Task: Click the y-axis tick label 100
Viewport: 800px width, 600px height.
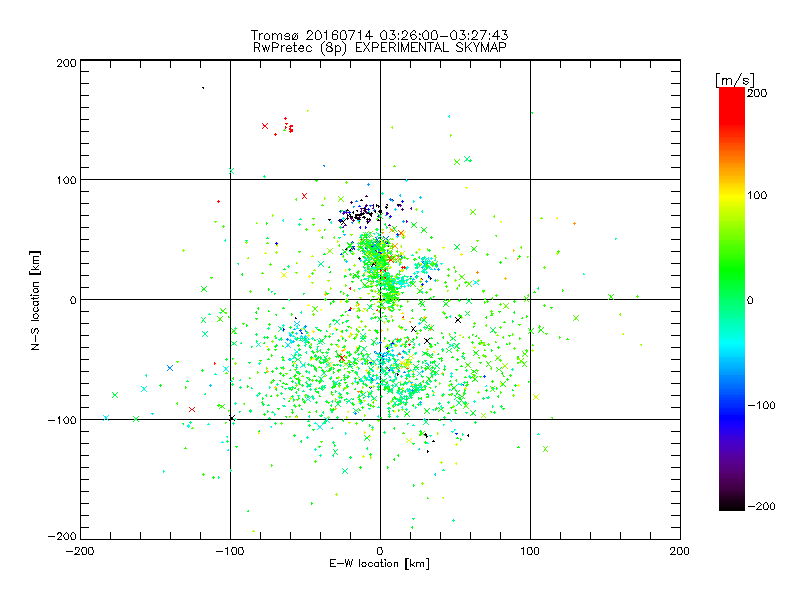Action: coord(66,180)
